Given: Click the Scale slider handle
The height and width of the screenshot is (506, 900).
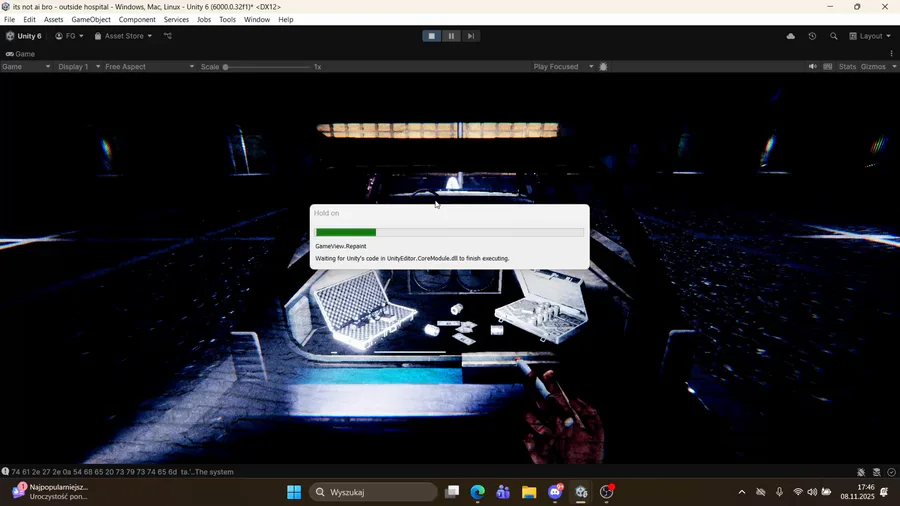Looking at the screenshot, I should coord(226,67).
